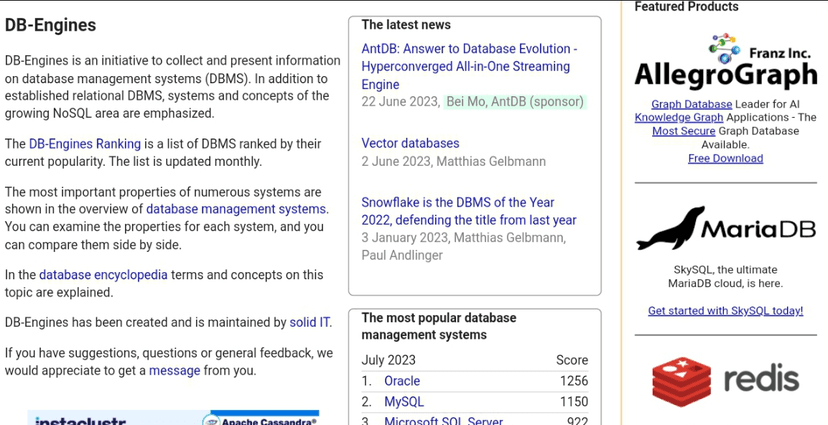Visit the solid IT link
The image size is (828, 425).
pos(310,322)
